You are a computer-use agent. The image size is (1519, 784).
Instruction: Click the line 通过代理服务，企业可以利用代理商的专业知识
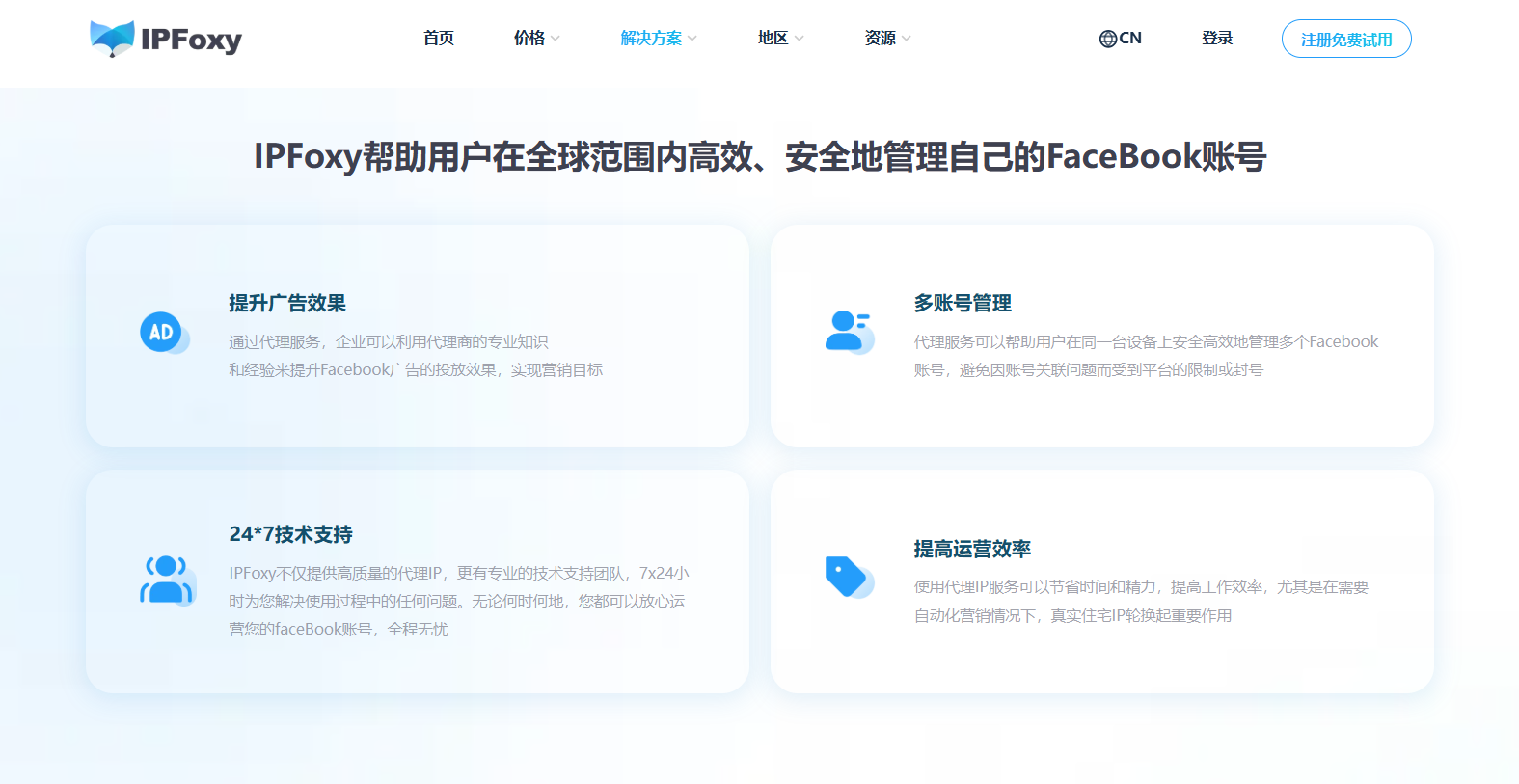[389, 342]
